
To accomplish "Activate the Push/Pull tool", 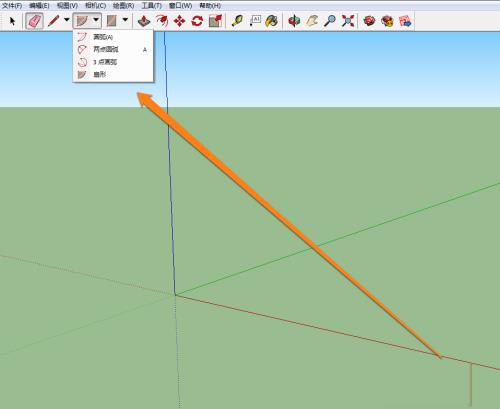I will point(144,21).
